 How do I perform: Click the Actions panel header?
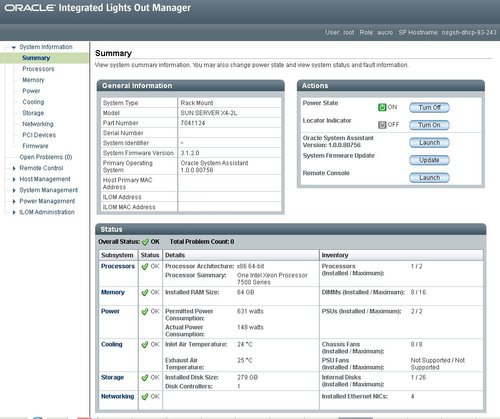click(x=391, y=86)
